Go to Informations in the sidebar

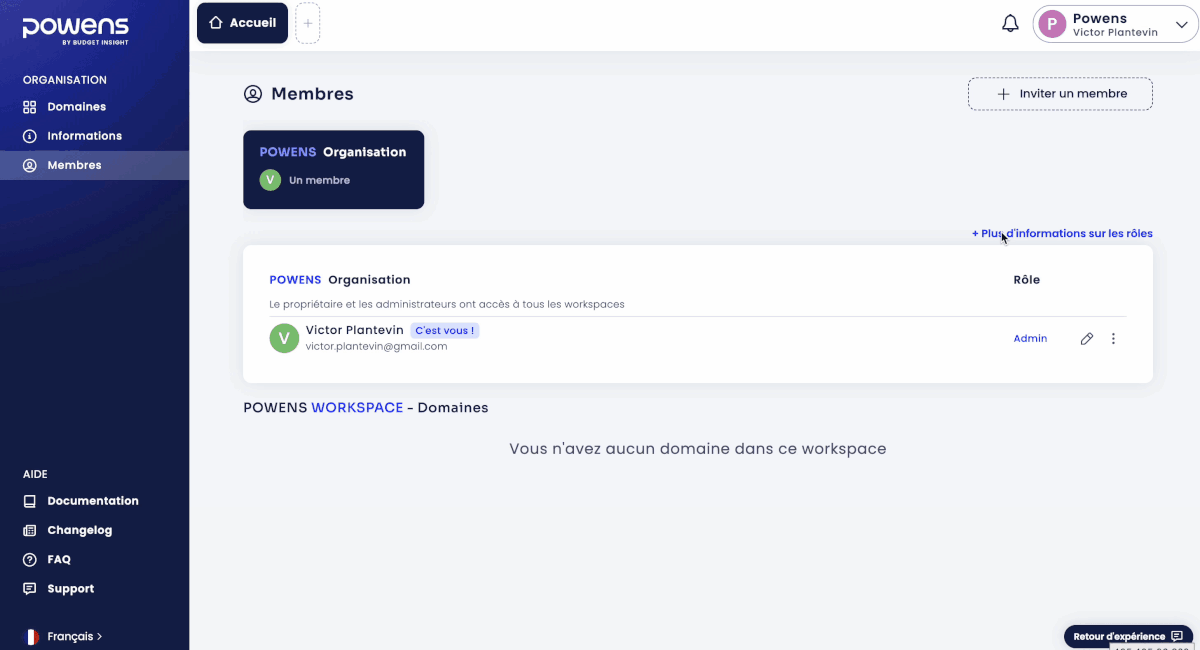[84, 136]
